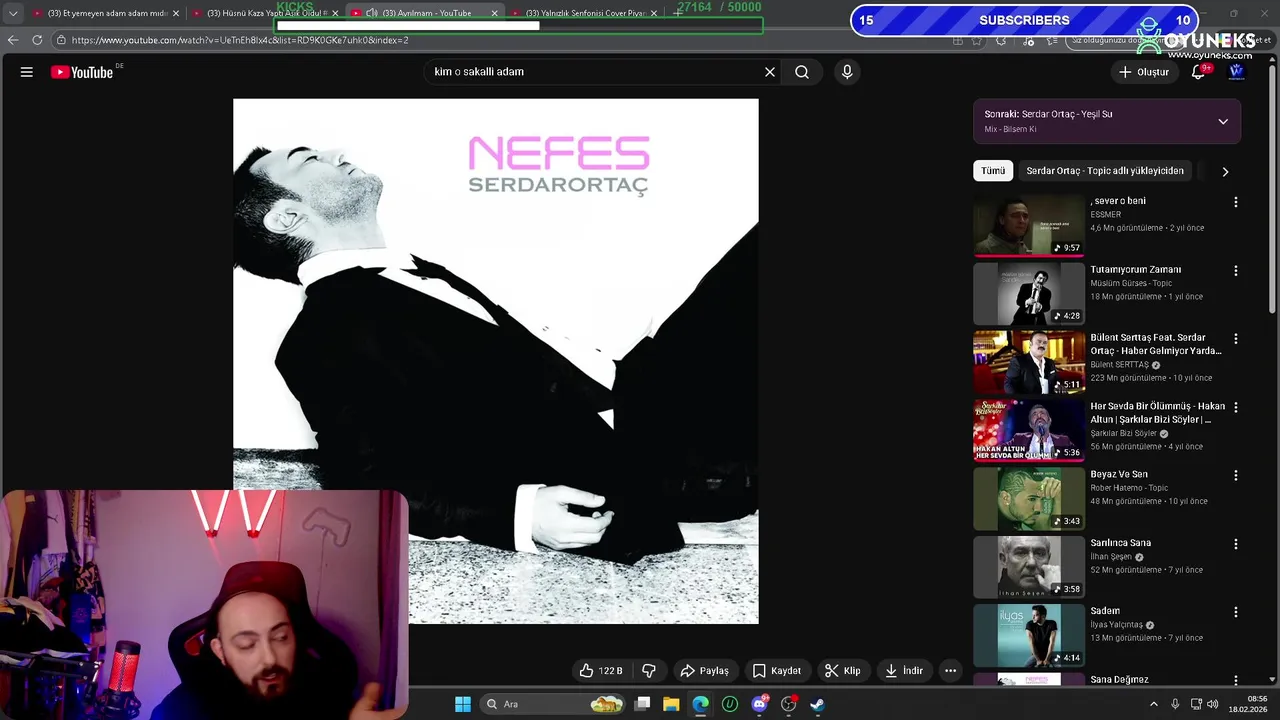Image resolution: width=1280 pixels, height=720 pixels.
Task: Open 'Tutamıyorum Zamanı' video title
Action: (x=1135, y=269)
